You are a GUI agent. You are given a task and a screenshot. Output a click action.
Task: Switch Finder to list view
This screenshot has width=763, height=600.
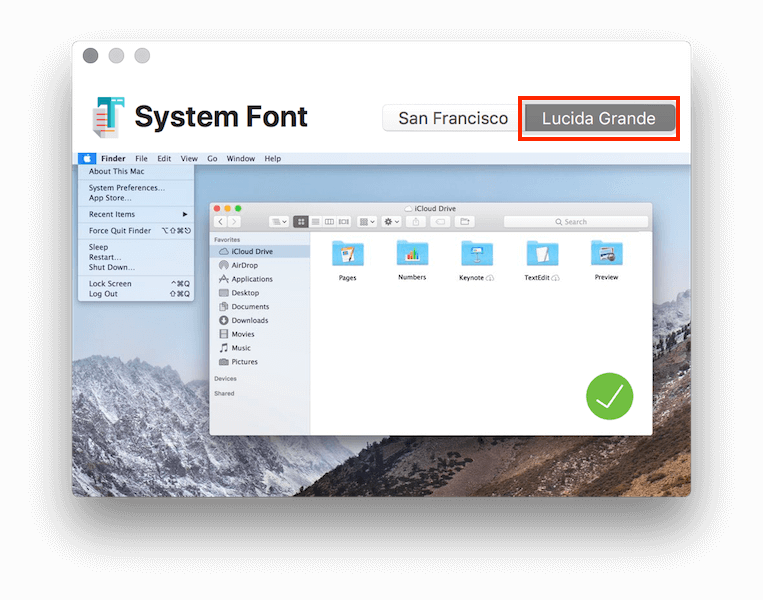tap(315, 222)
